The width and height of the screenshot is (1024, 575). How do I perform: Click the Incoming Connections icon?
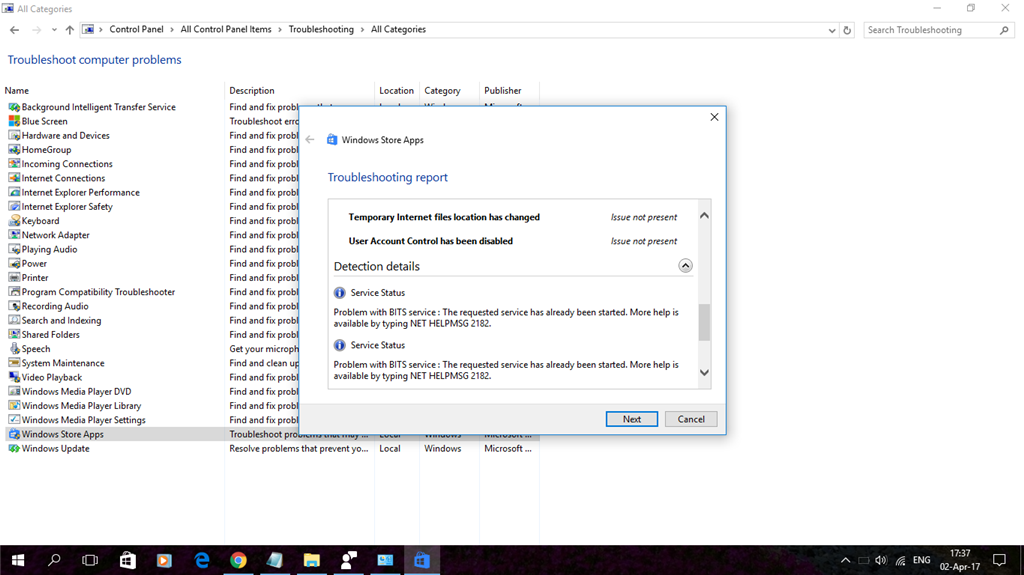[x=14, y=164]
